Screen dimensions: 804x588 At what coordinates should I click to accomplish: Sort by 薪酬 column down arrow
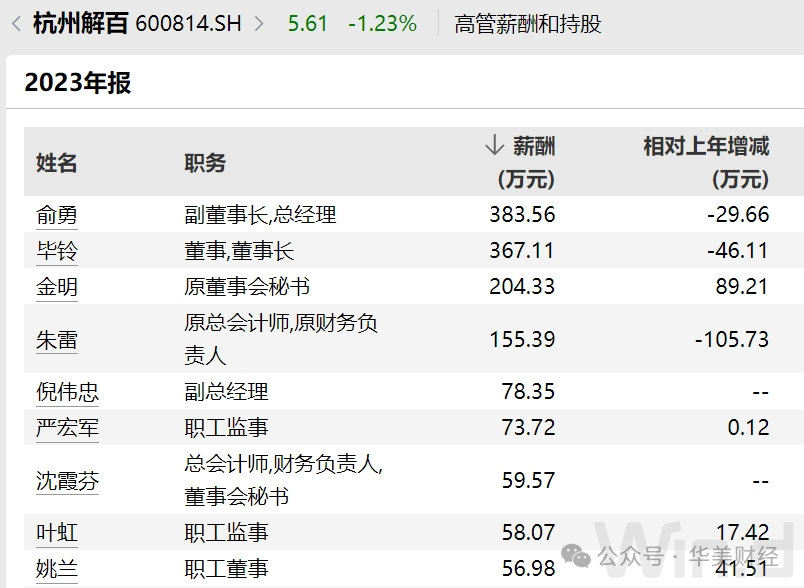pos(494,145)
